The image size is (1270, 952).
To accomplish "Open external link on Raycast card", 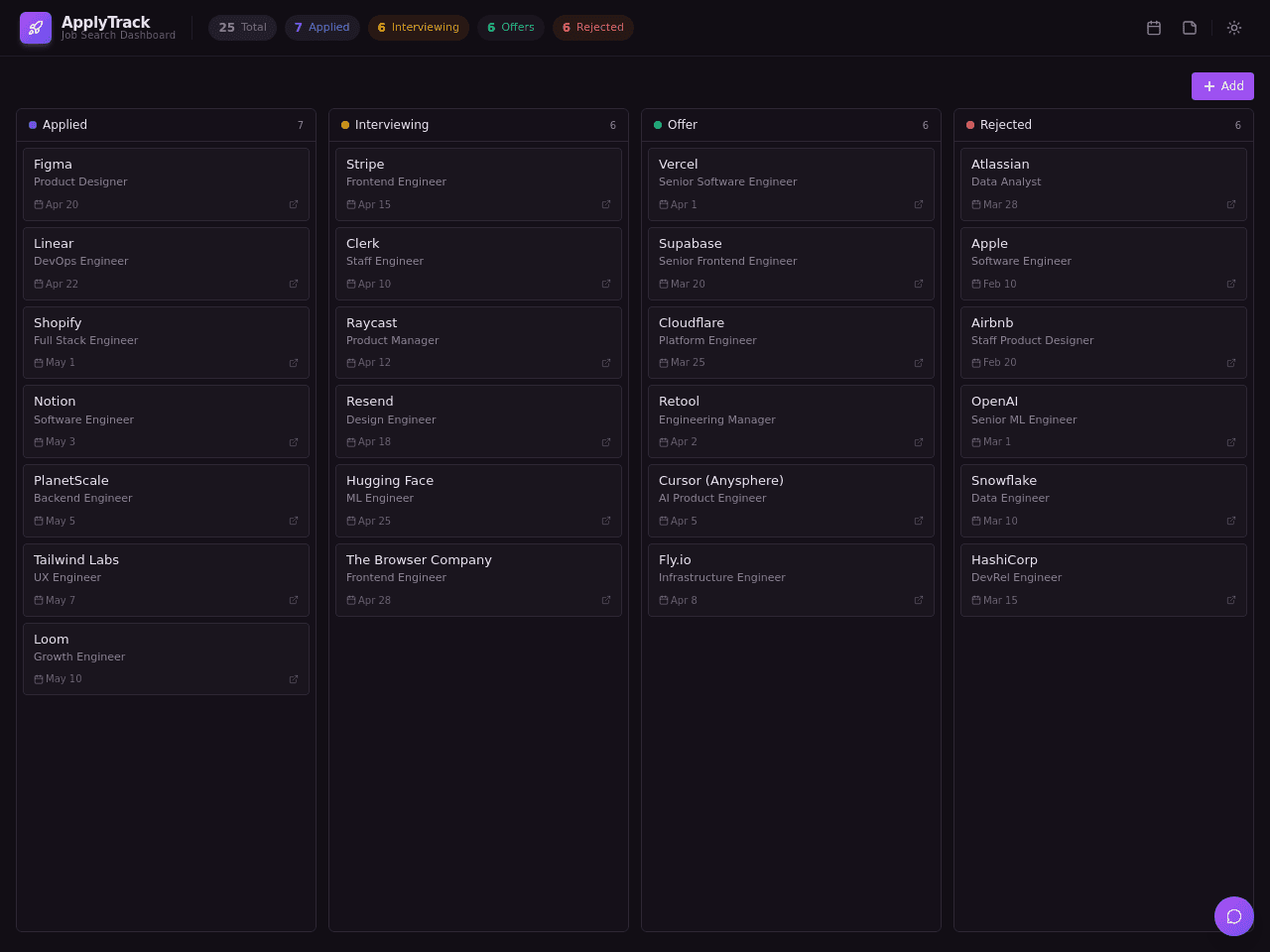I will pos(606,363).
